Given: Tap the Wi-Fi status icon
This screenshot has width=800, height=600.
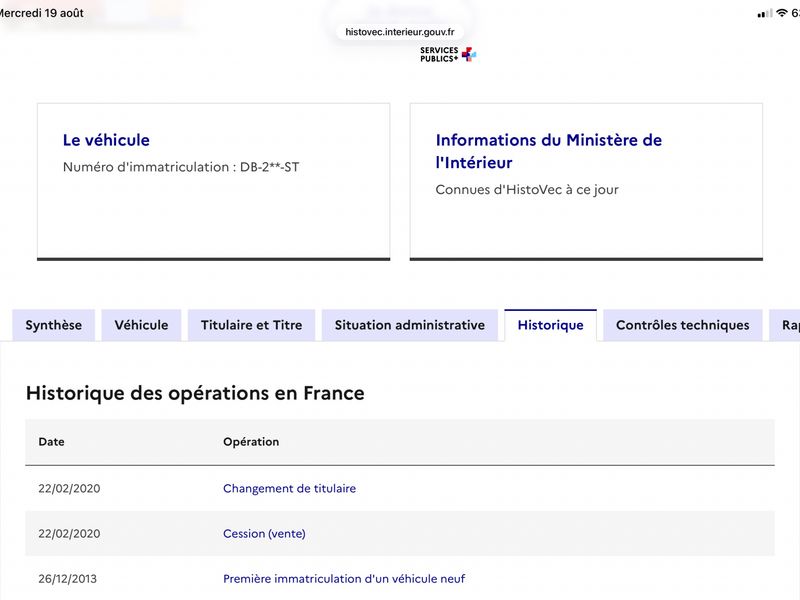Looking at the screenshot, I should 781,13.
